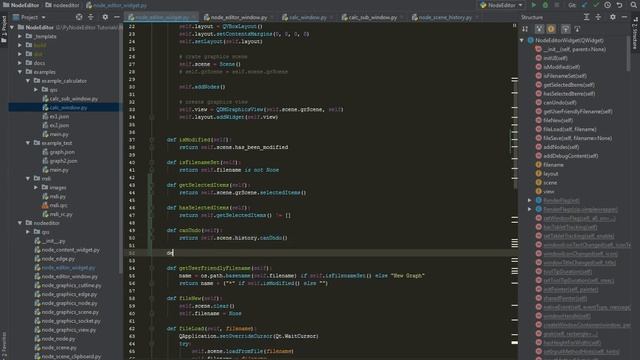Close the node_editor_widget.py tab

(x=194, y=18)
